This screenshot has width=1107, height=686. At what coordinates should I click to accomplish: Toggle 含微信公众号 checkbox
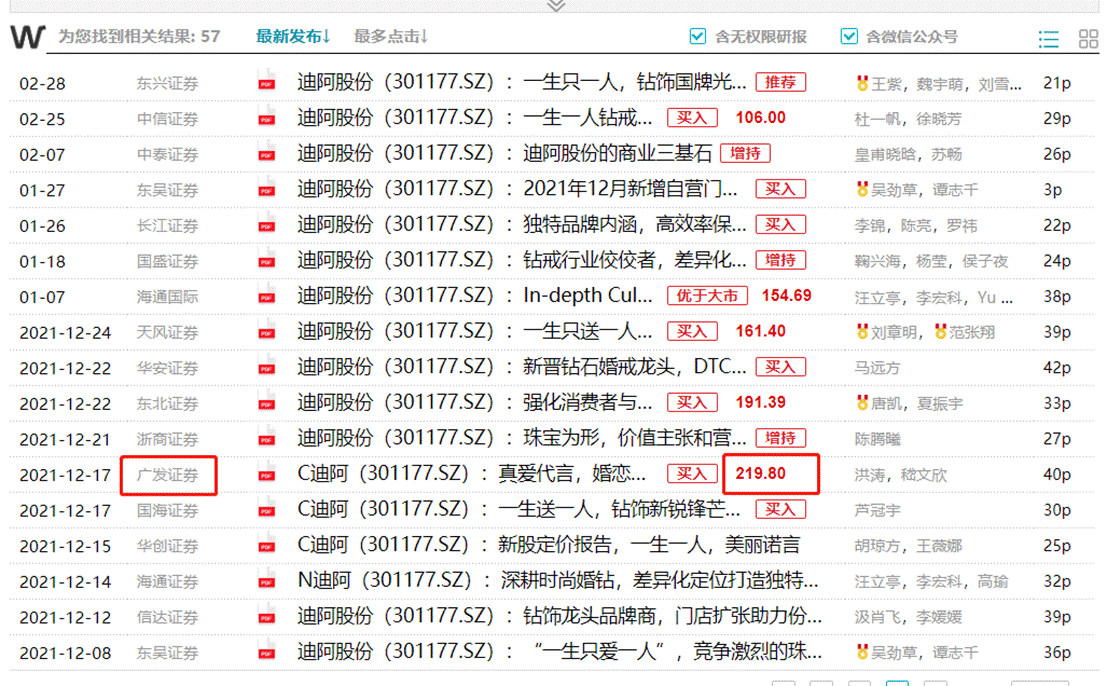click(x=849, y=36)
